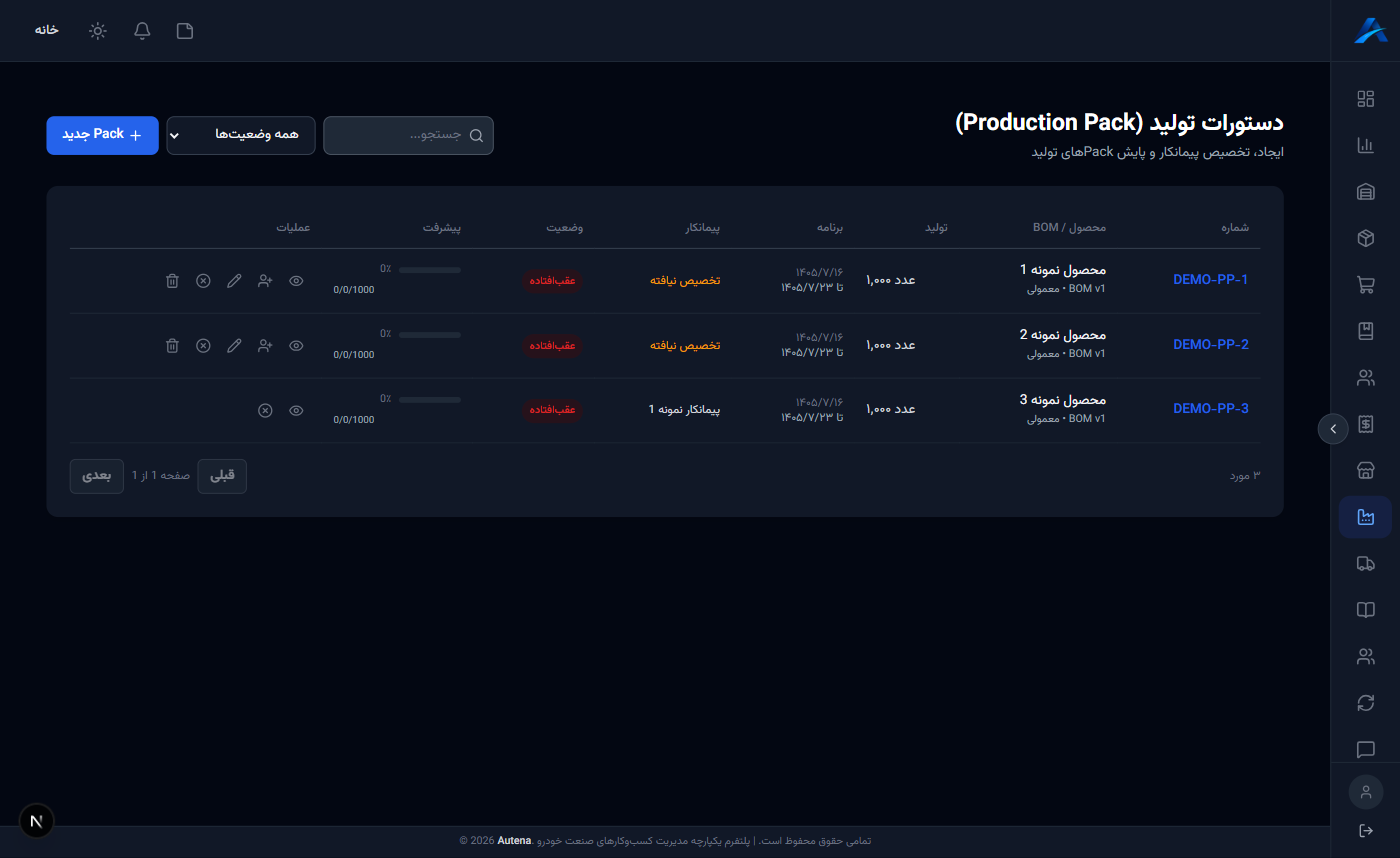The image size is (1400, 858).
Task: Open the chat message icon in sidebar
Action: point(1365,749)
